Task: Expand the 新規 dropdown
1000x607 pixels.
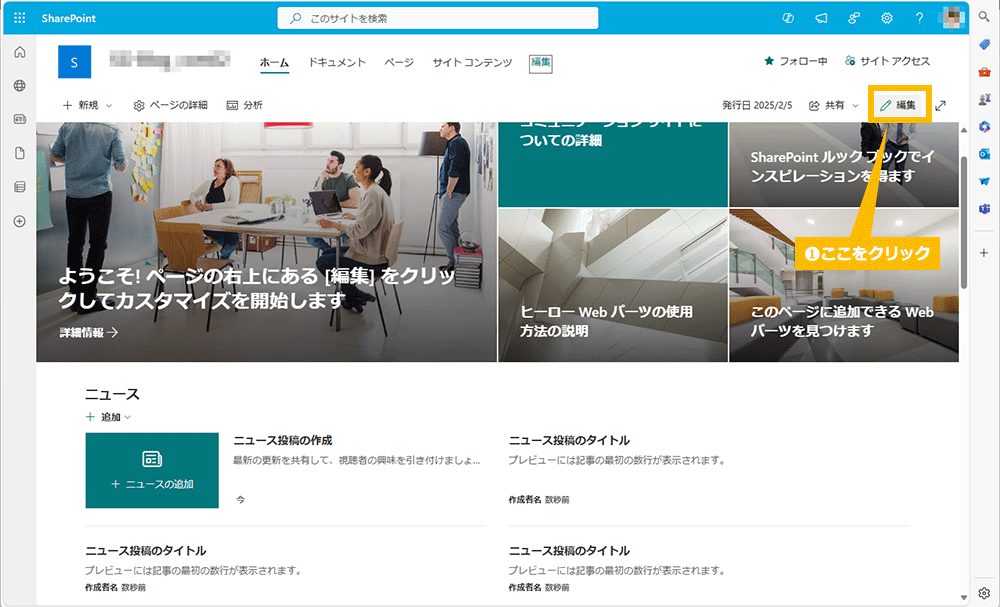Action: click(x=87, y=105)
